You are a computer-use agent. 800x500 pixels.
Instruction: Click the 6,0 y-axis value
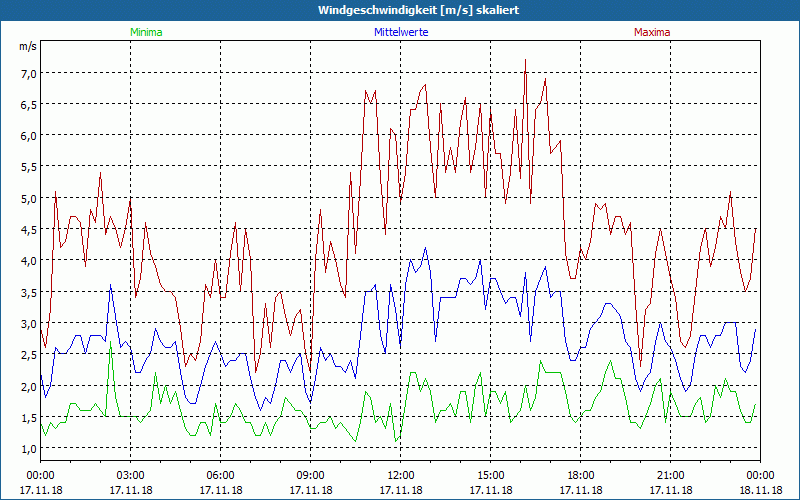click(29, 136)
